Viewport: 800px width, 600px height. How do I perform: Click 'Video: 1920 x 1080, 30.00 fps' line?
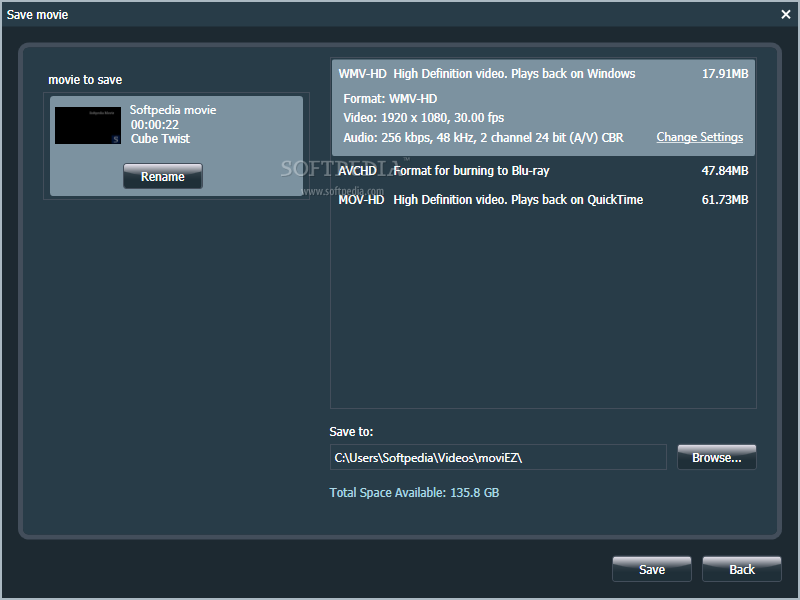point(423,118)
